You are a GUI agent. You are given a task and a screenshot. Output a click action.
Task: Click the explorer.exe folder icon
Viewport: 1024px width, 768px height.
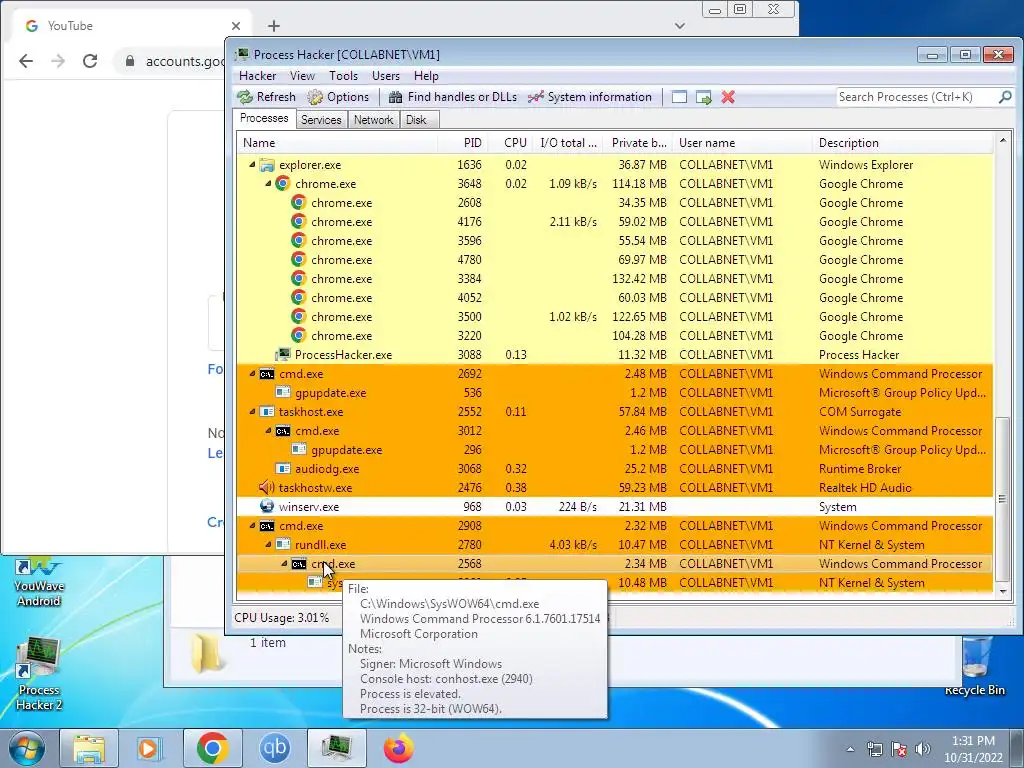(266, 165)
